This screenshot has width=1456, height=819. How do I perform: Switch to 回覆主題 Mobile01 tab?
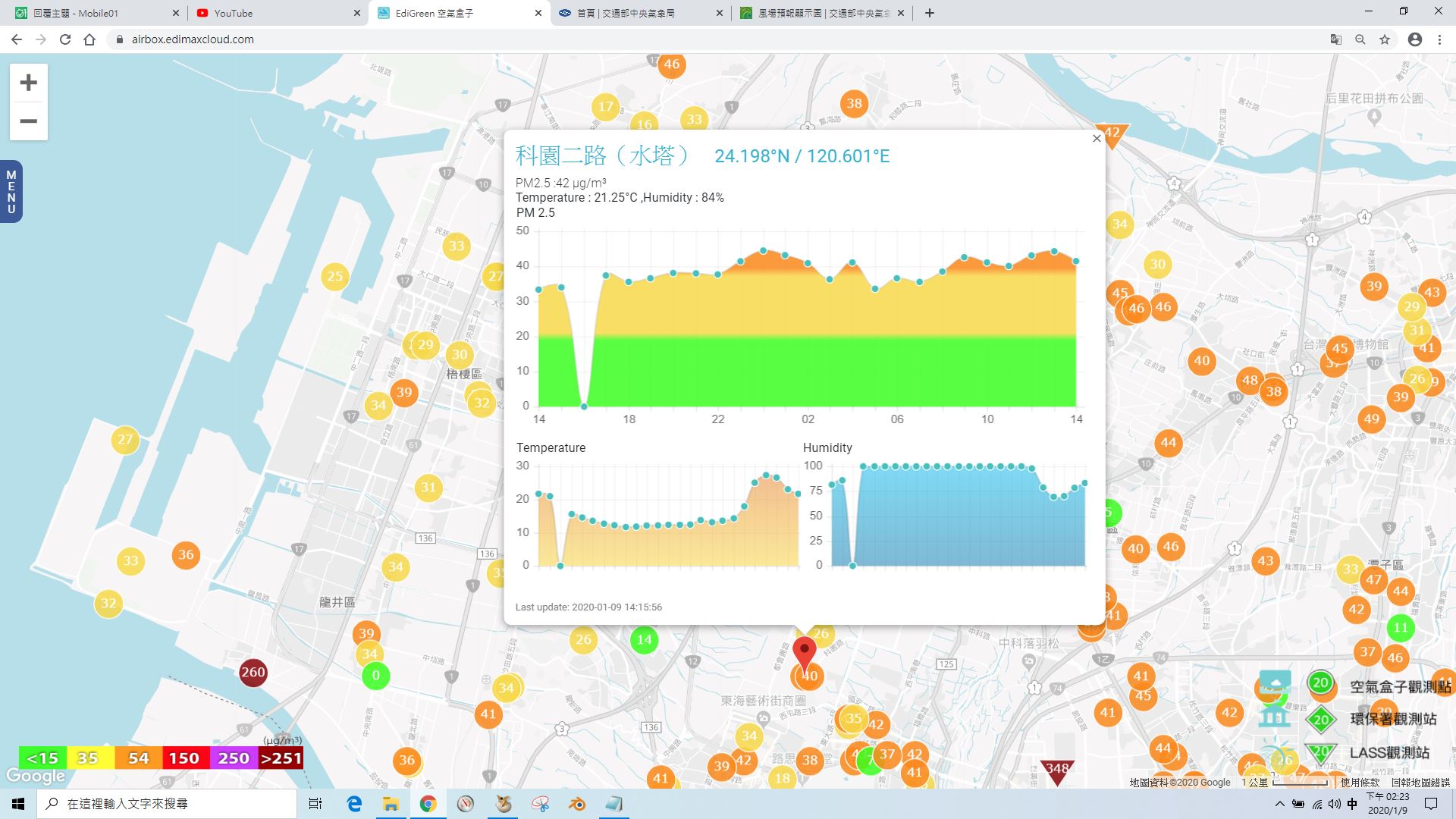[x=93, y=13]
